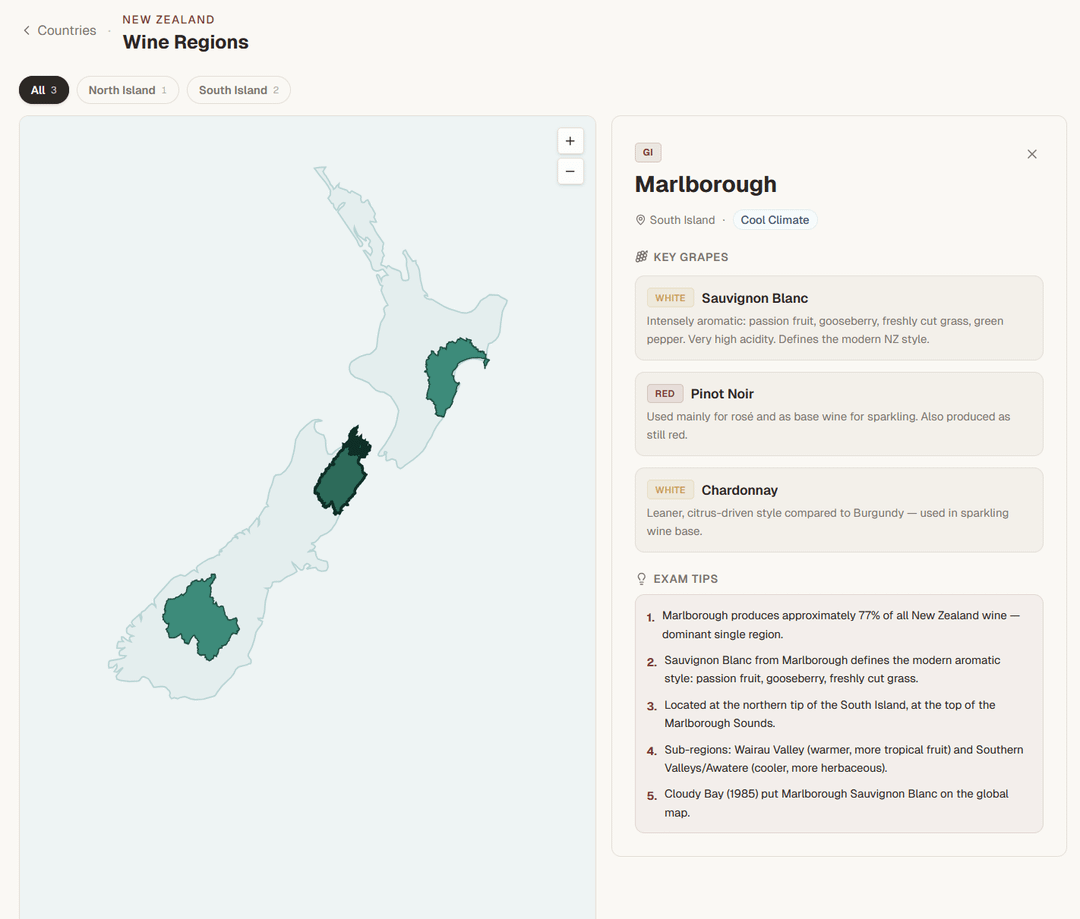Click the lightbulb icon beside Exam Tips
The height and width of the screenshot is (919, 1080).
[x=642, y=579]
